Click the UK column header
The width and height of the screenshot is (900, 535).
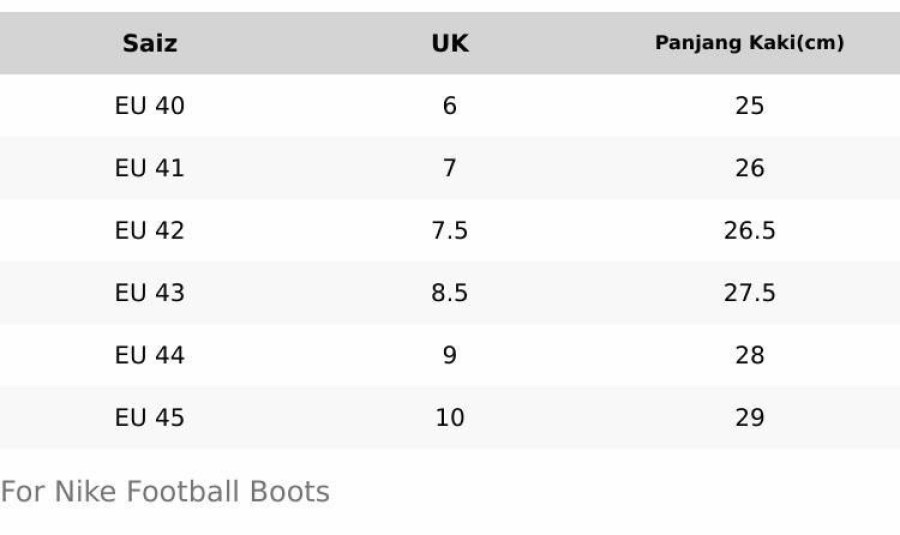[x=450, y=43]
